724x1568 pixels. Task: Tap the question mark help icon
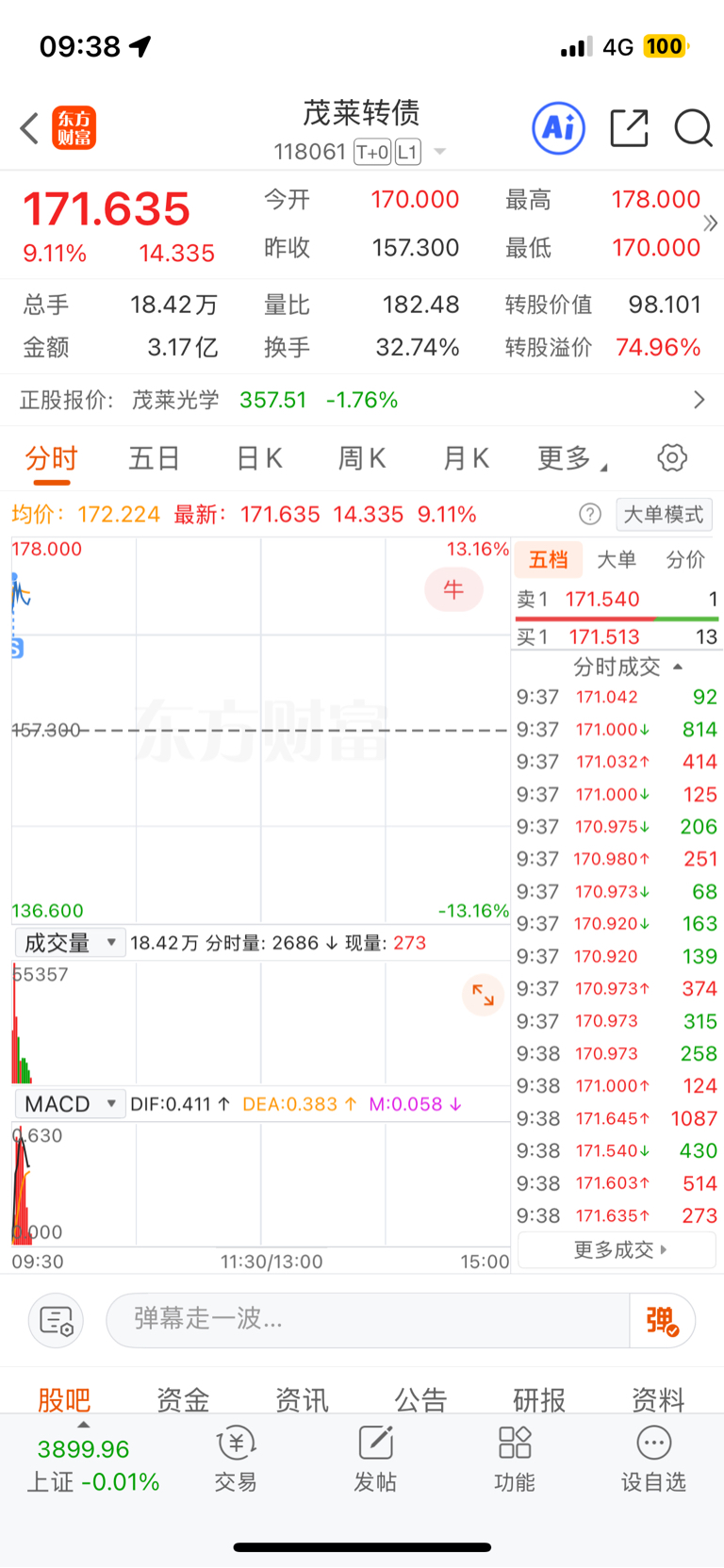point(590,514)
